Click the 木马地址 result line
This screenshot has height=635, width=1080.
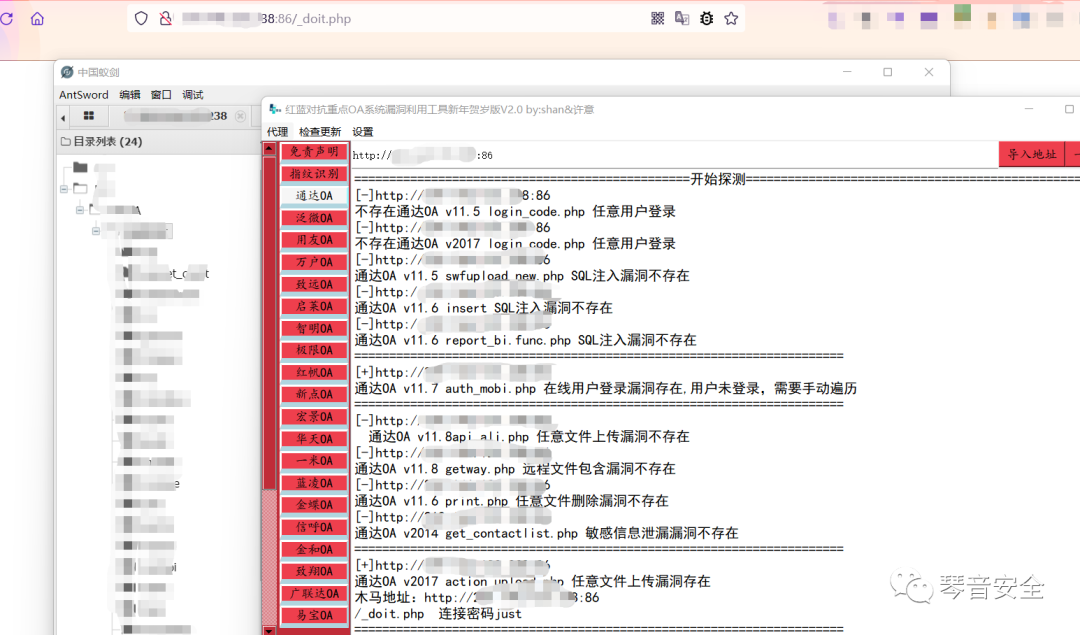click(477, 597)
